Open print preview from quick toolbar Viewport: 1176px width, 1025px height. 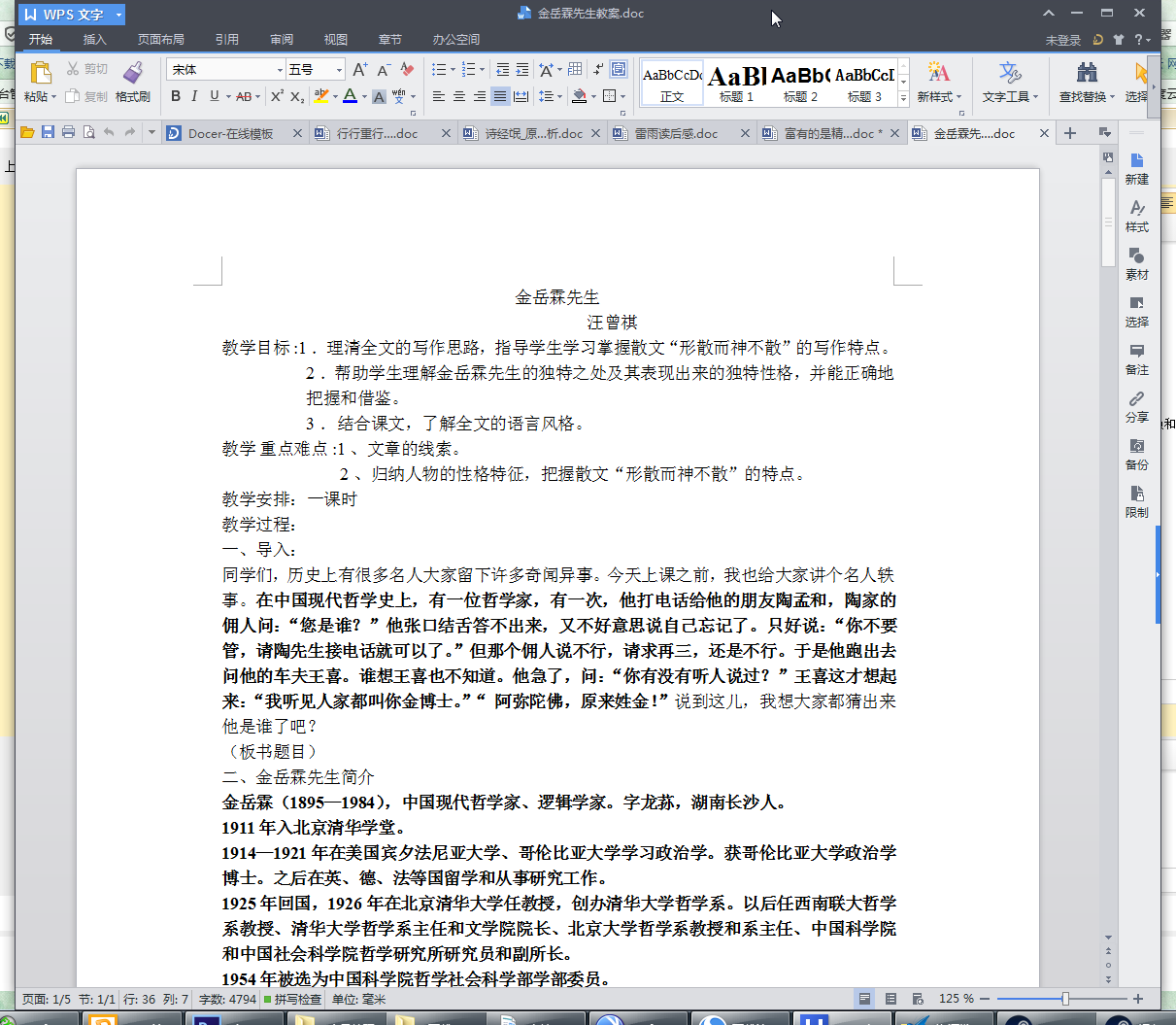tap(88, 132)
